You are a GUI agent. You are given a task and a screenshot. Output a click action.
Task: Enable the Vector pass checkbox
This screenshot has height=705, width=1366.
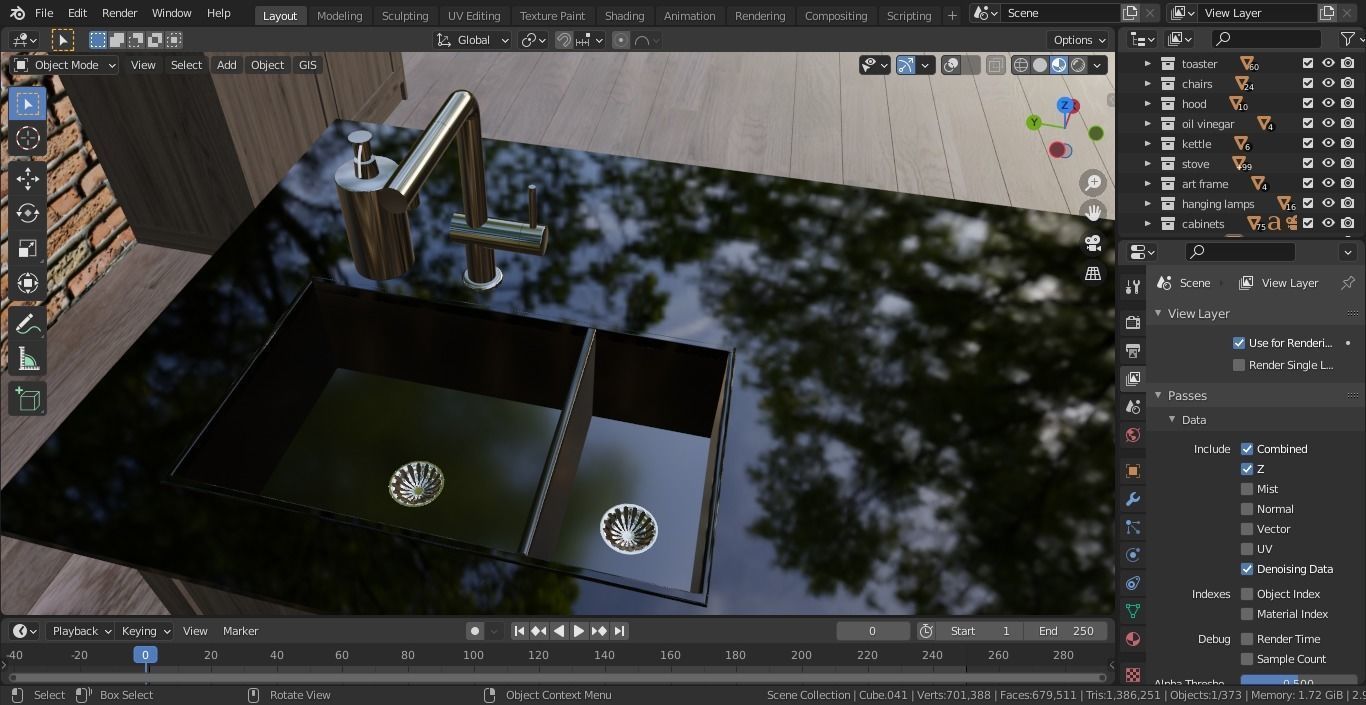1247,529
